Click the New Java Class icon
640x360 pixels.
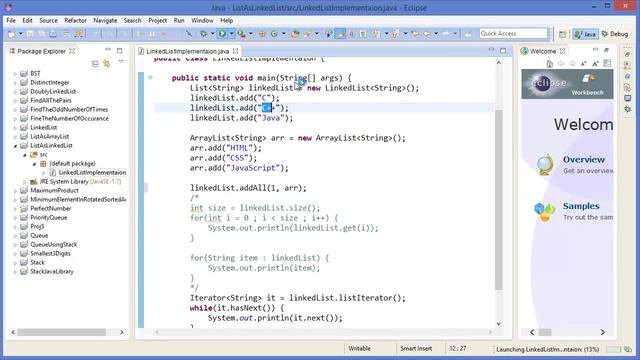274,34
